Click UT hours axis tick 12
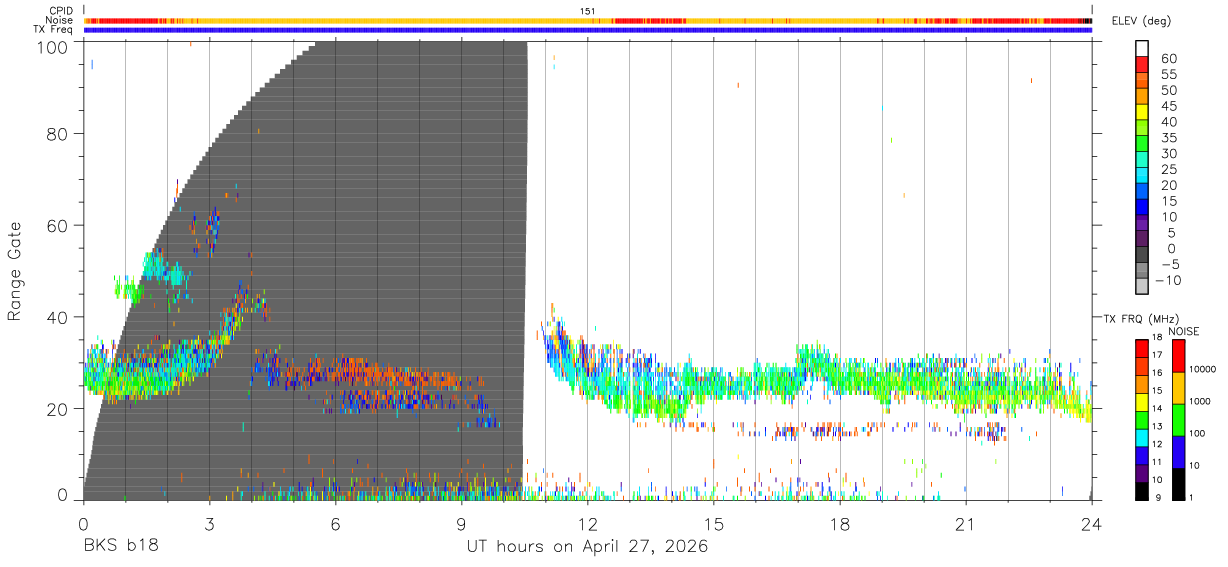The image size is (1228, 567). point(588,523)
